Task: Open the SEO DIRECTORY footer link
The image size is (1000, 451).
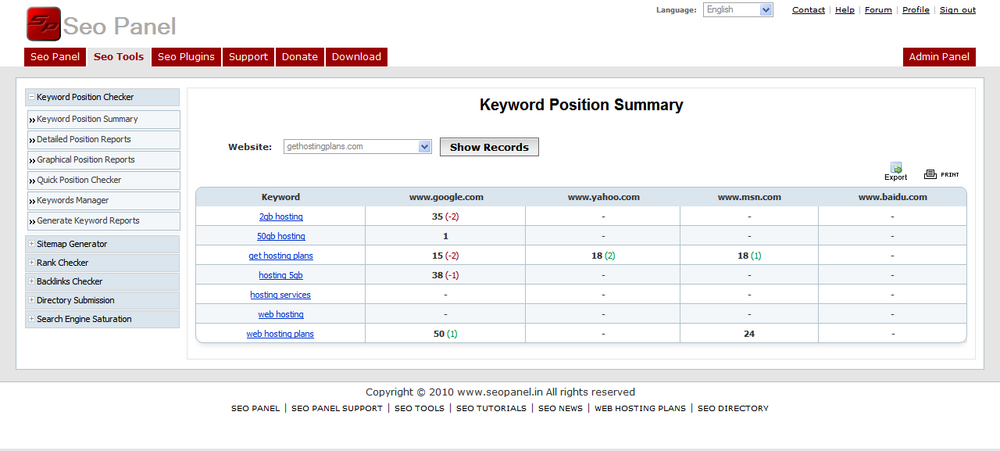Action: (733, 408)
